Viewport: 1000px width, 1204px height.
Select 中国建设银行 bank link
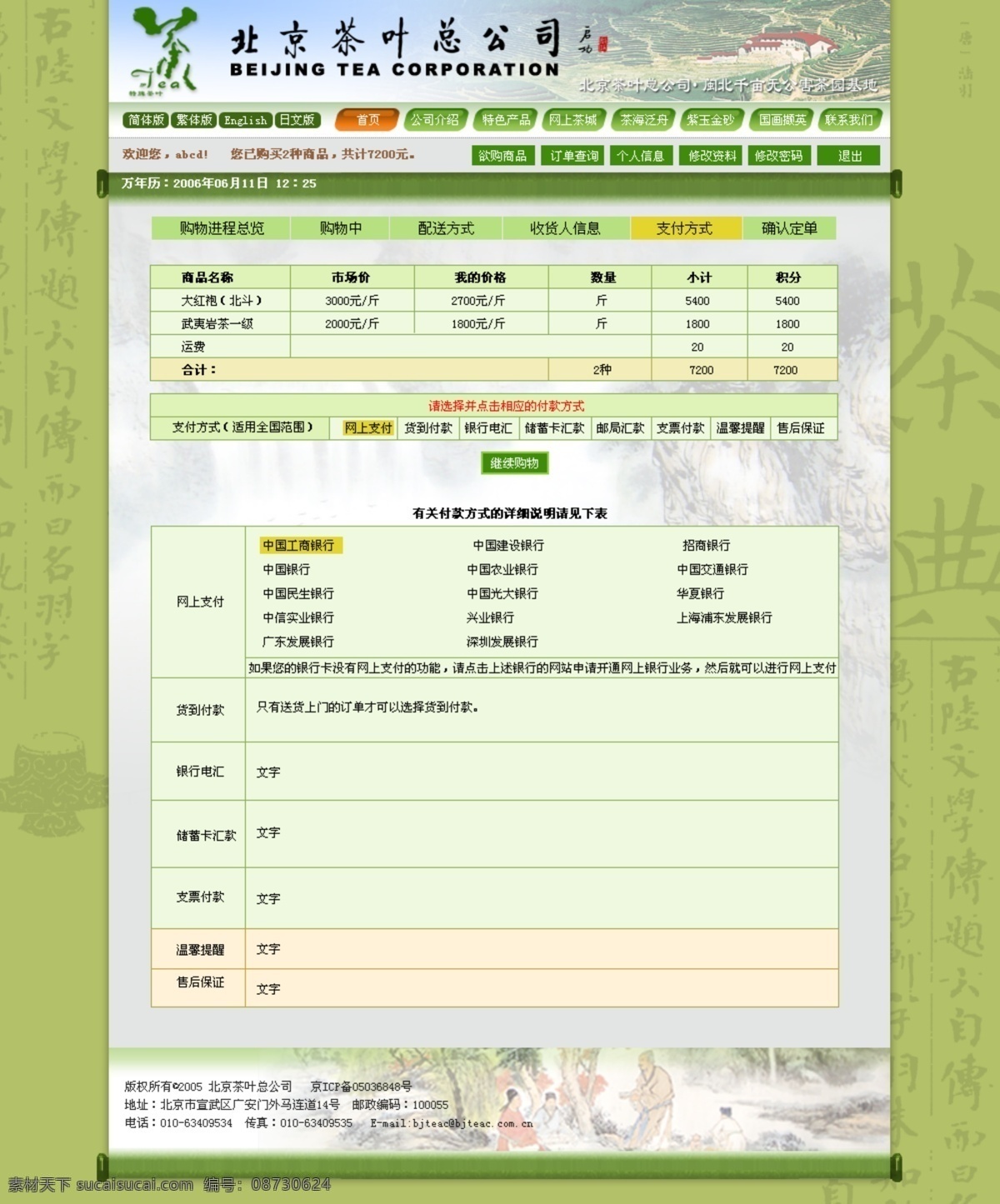(x=508, y=545)
